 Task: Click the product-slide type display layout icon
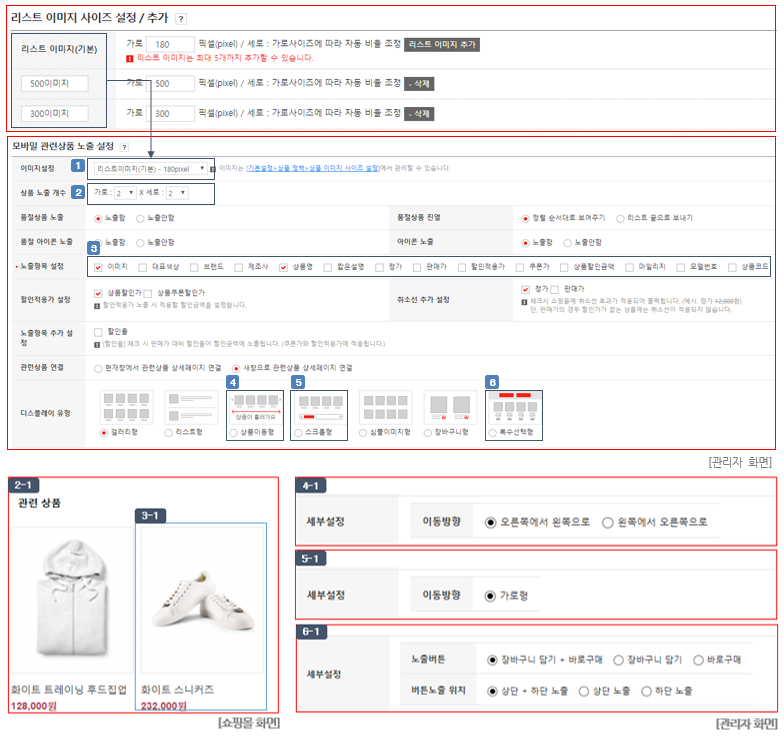point(255,406)
